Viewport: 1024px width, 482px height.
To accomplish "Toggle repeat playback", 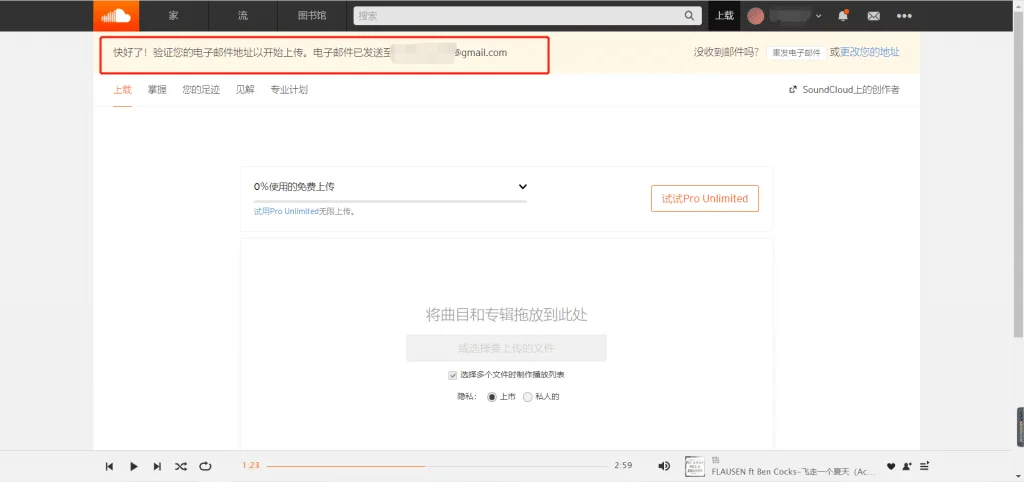I will [x=205, y=466].
